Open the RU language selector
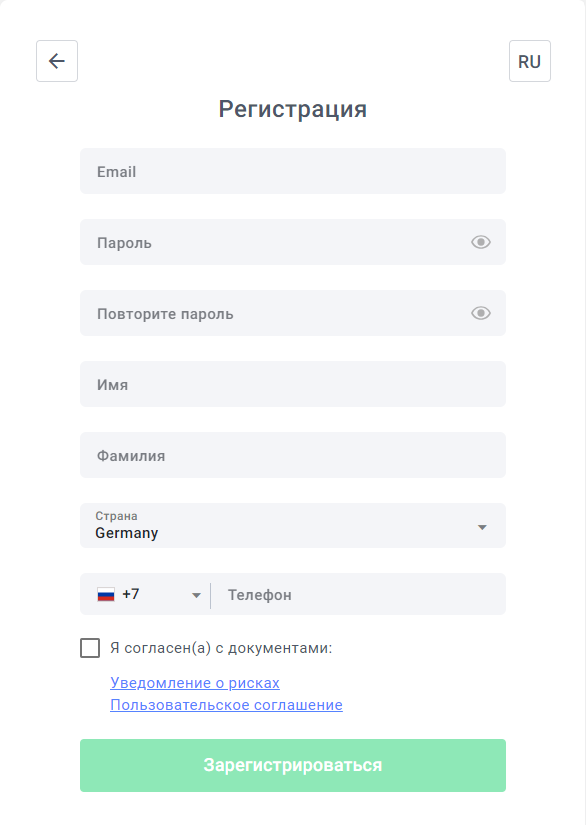 pos(530,61)
